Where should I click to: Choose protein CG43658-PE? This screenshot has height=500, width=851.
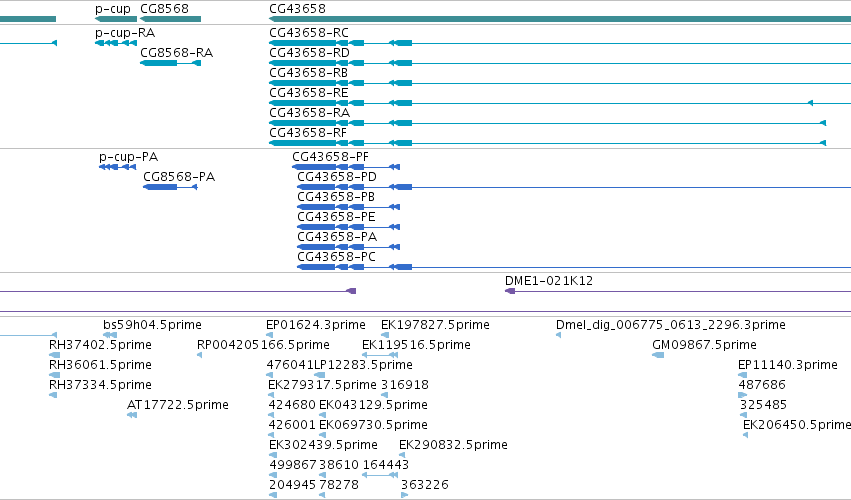[336, 217]
